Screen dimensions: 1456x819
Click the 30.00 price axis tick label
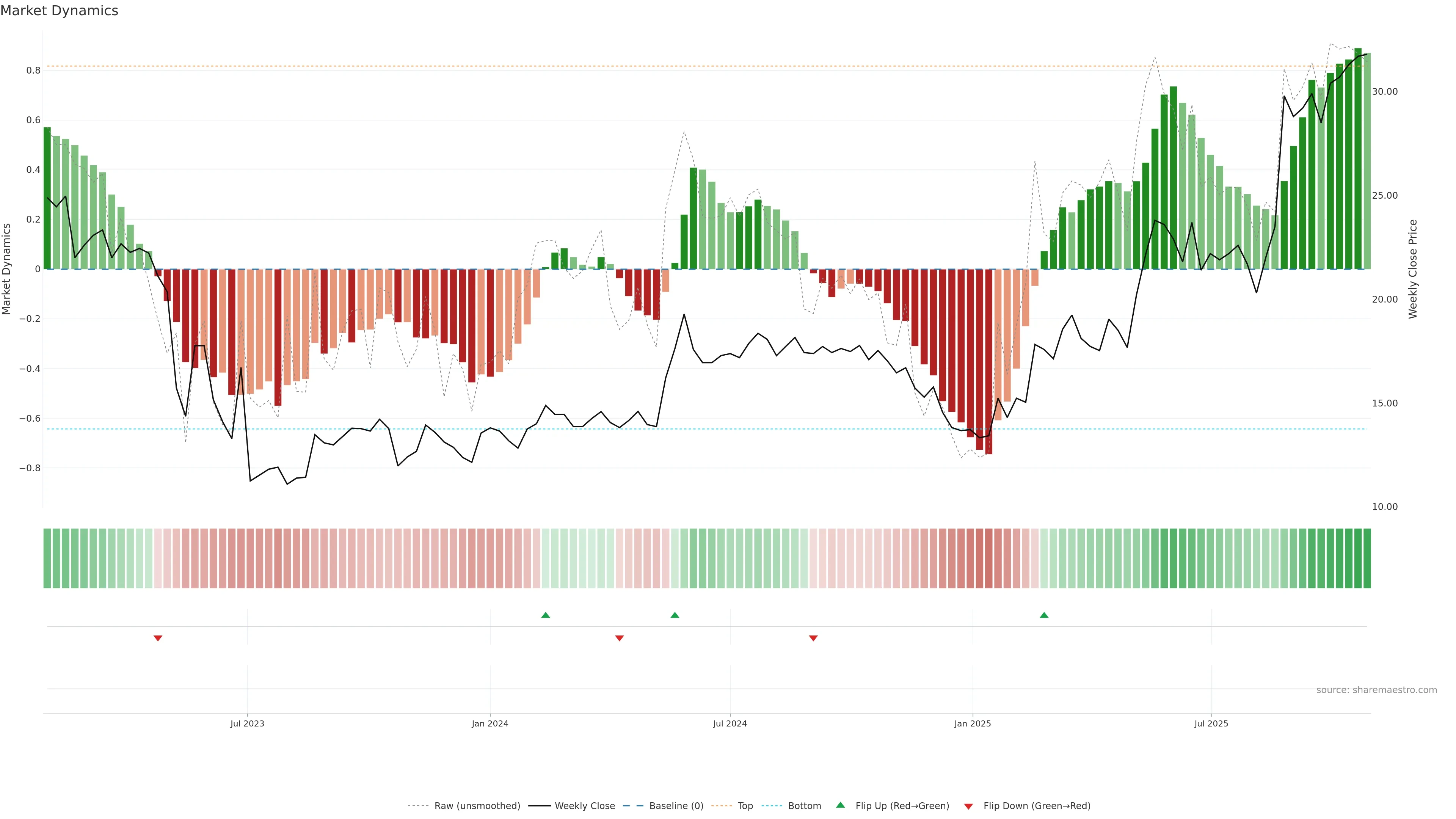click(1384, 91)
